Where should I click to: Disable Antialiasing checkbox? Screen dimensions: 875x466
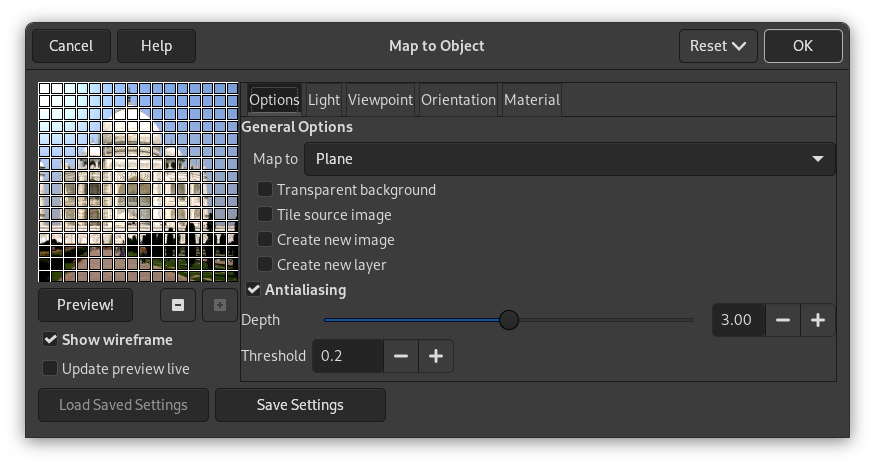coord(254,290)
